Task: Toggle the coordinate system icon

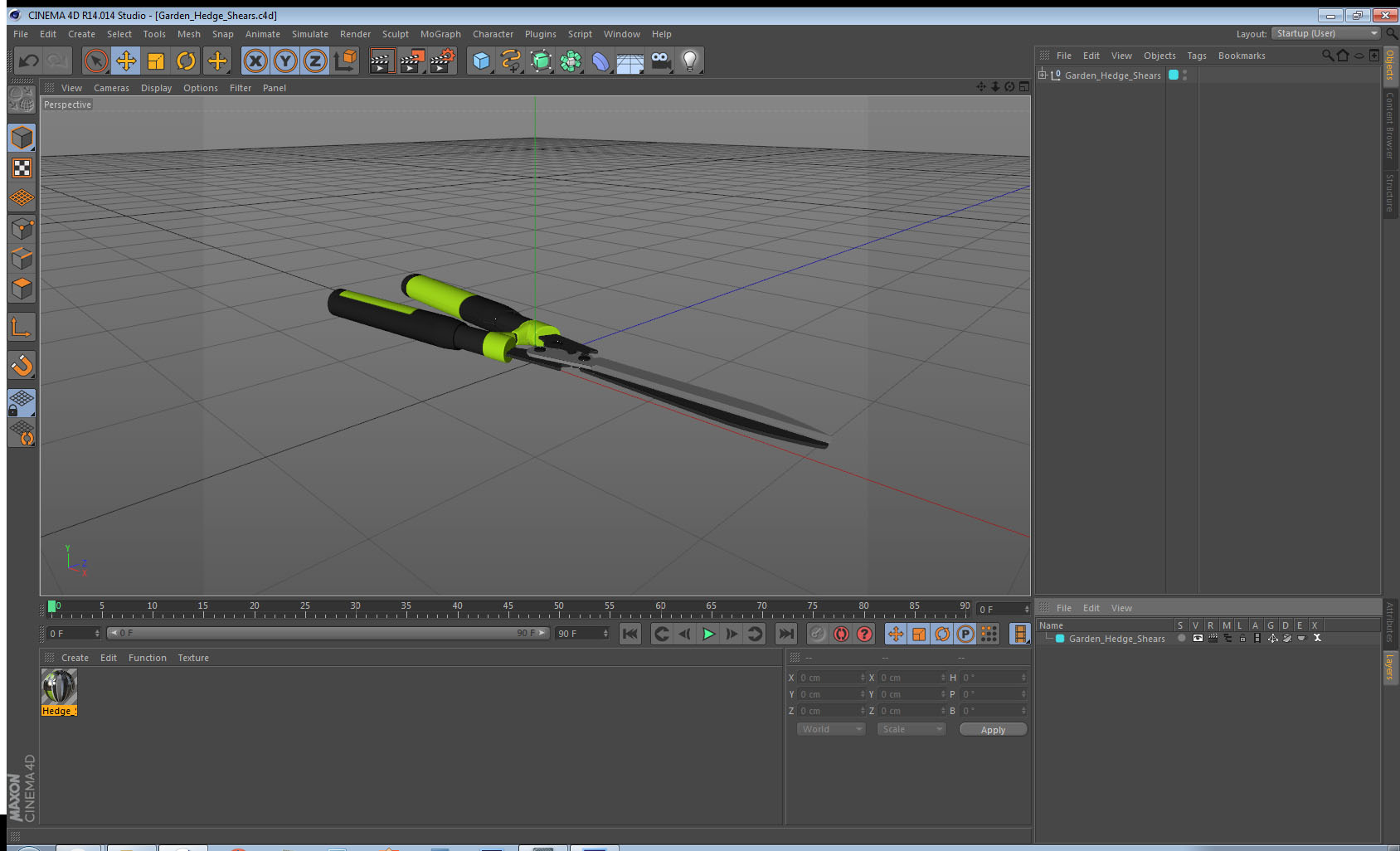Action: (x=345, y=61)
